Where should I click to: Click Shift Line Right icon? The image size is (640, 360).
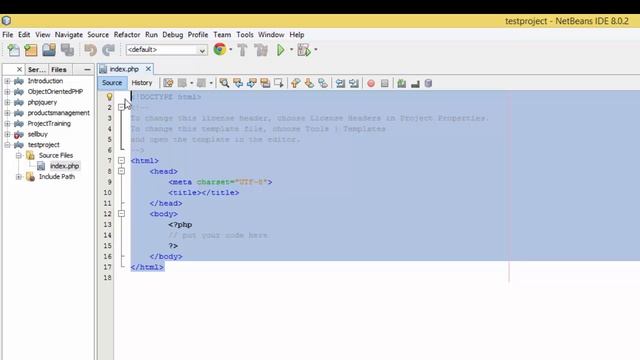pyautogui.click(x=354, y=83)
